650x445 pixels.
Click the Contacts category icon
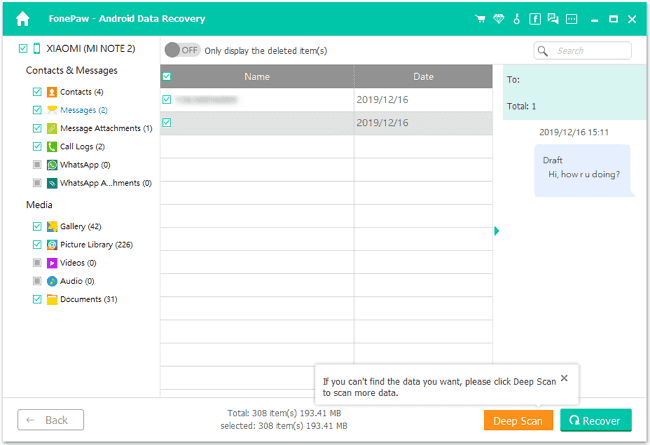coord(52,92)
